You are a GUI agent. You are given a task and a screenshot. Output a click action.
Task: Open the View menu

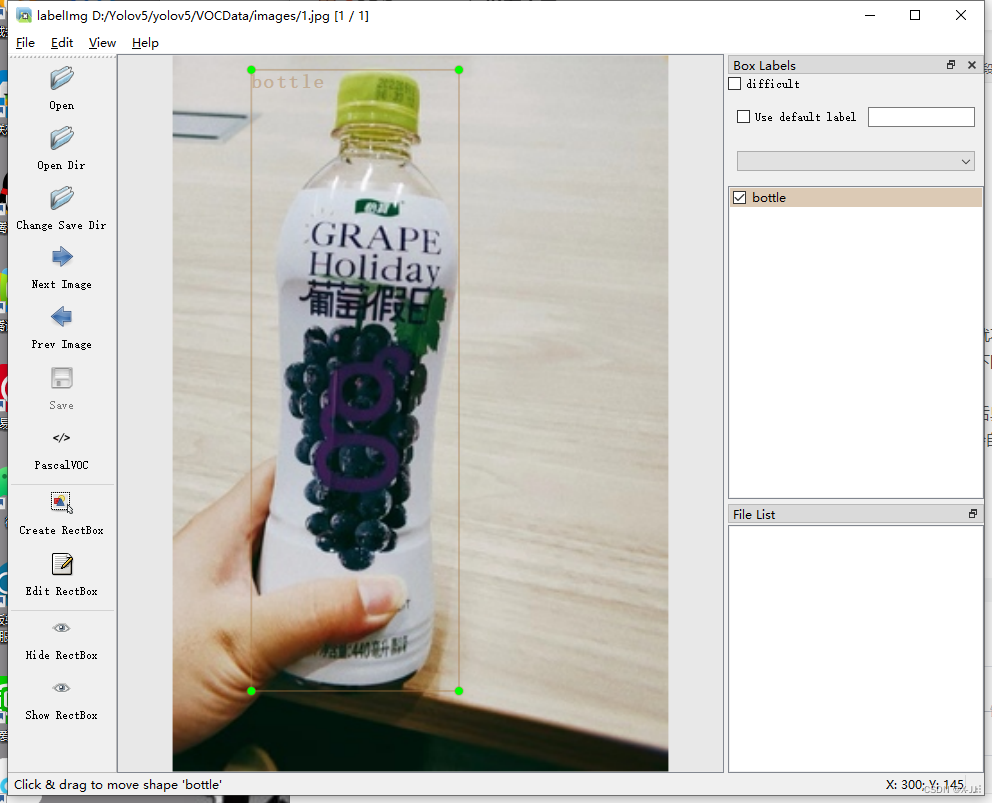pyautogui.click(x=102, y=42)
